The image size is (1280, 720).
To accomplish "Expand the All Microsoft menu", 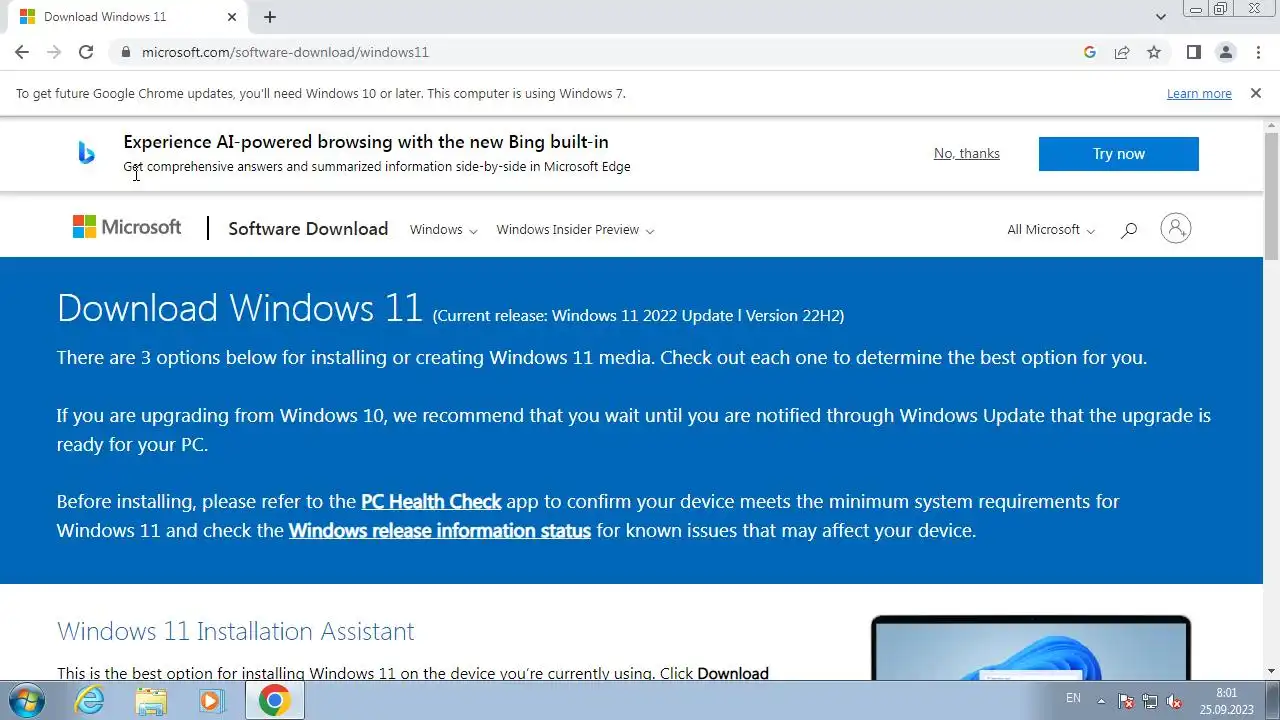I will coord(1051,230).
